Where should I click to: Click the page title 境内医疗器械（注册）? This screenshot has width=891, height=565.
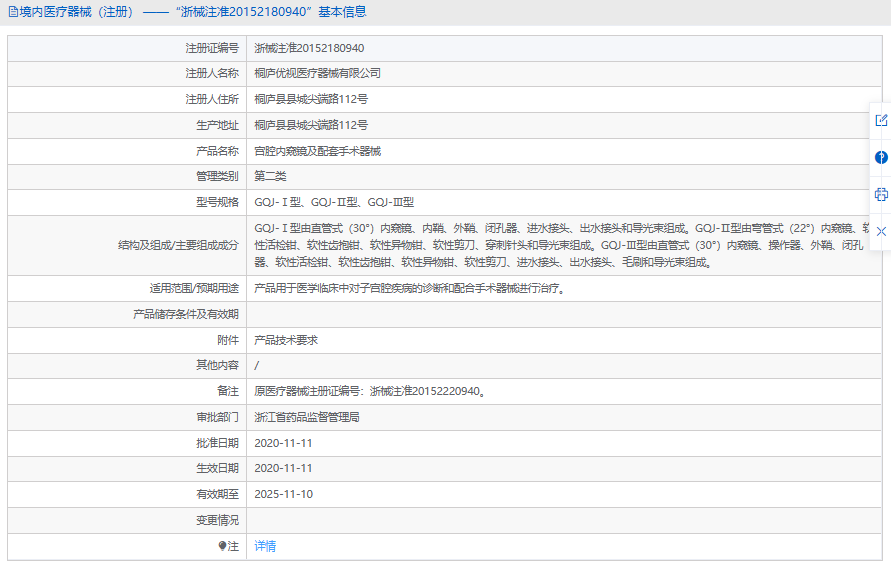click(76, 12)
